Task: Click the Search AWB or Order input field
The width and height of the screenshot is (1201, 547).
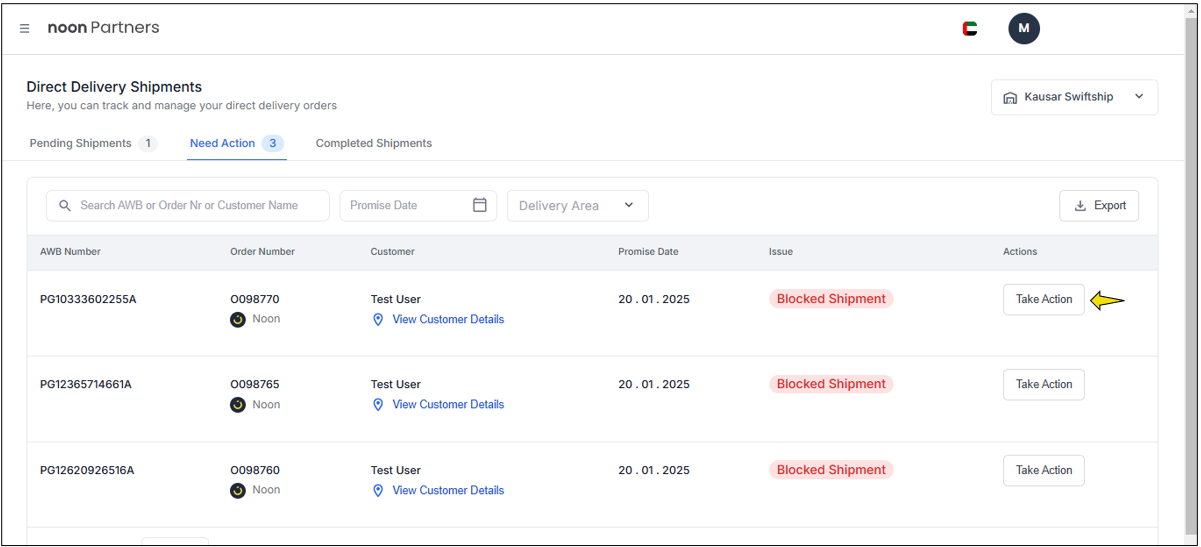Action: point(195,205)
